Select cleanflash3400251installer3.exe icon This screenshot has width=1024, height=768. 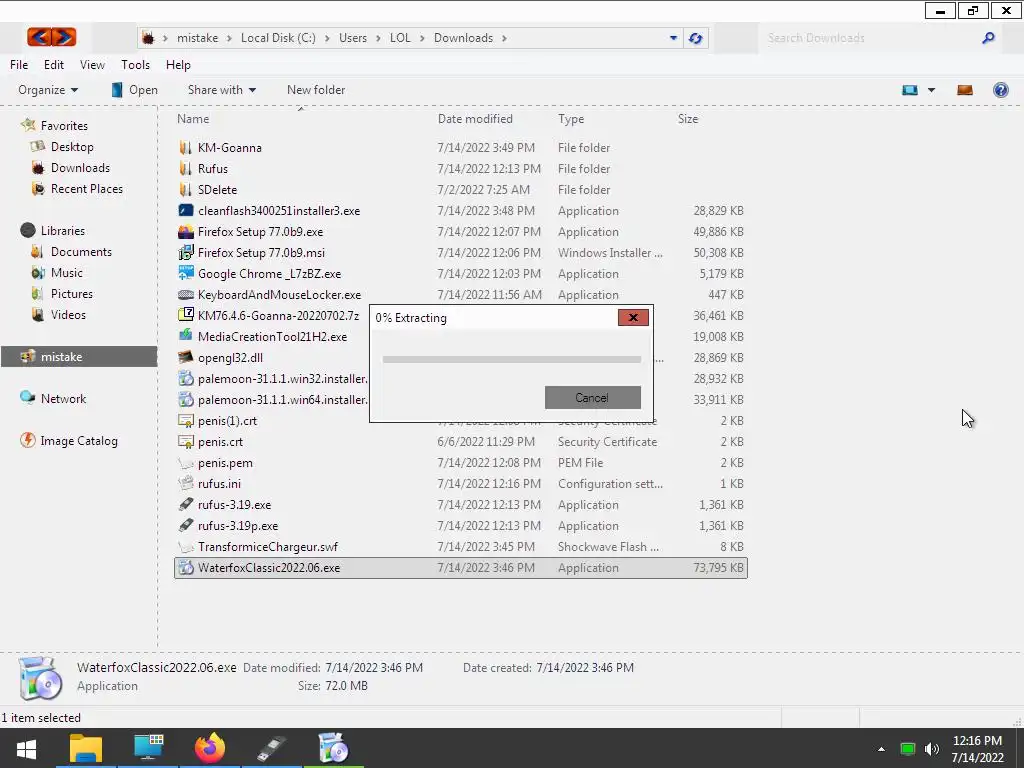click(185, 210)
